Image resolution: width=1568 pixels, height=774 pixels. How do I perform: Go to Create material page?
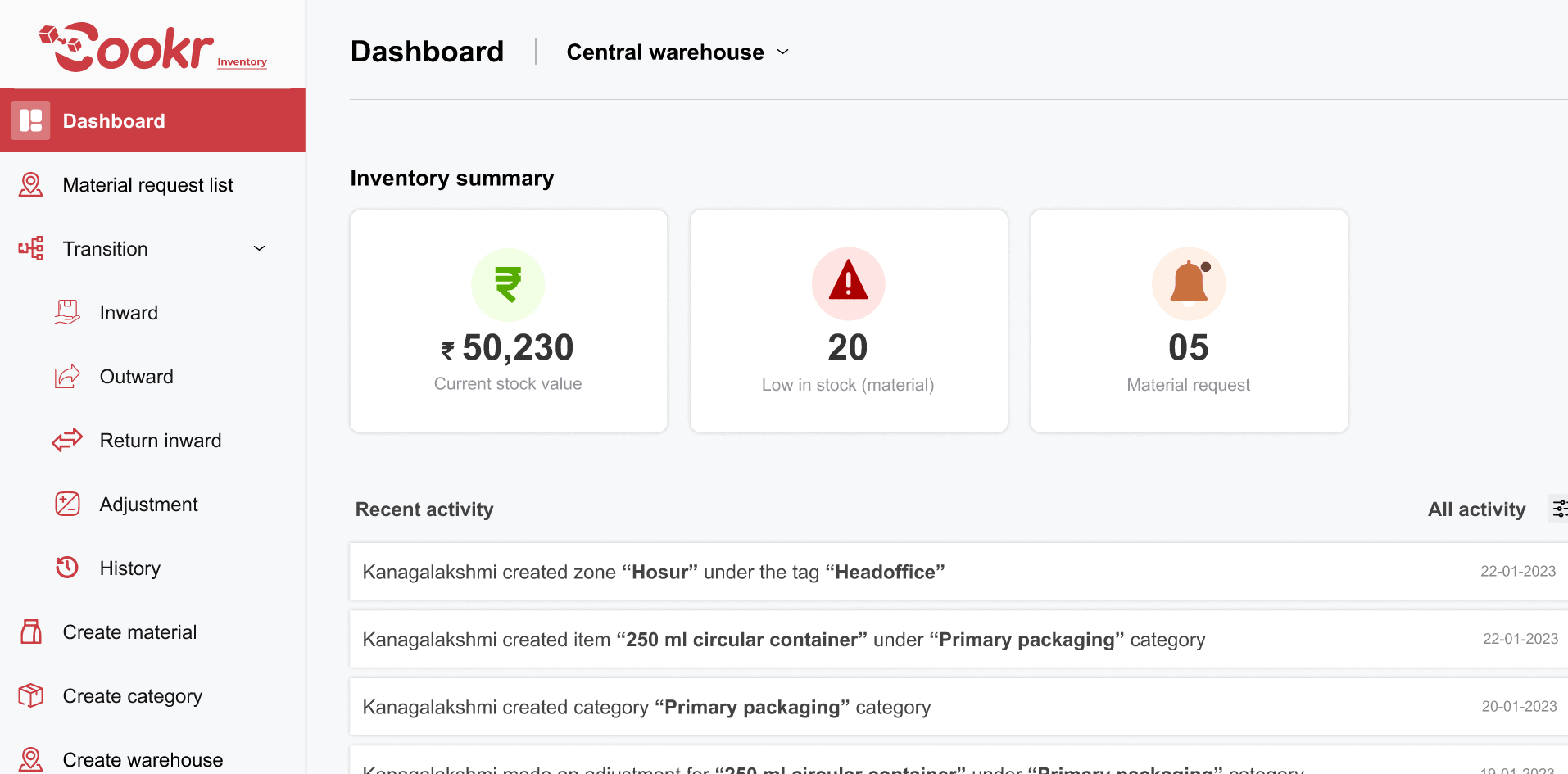click(129, 631)
